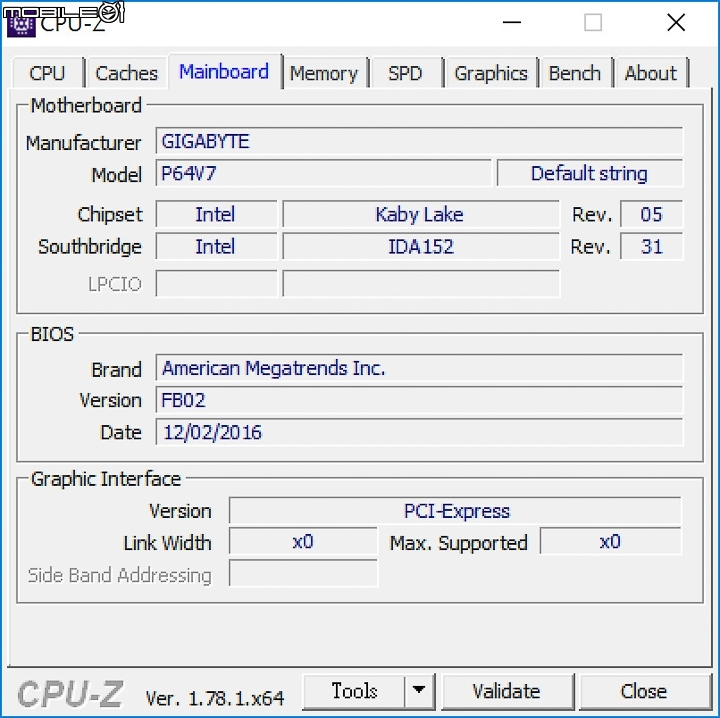Click the Kaby Lake chipset field
720x718 pixels.
coord(421,214)
